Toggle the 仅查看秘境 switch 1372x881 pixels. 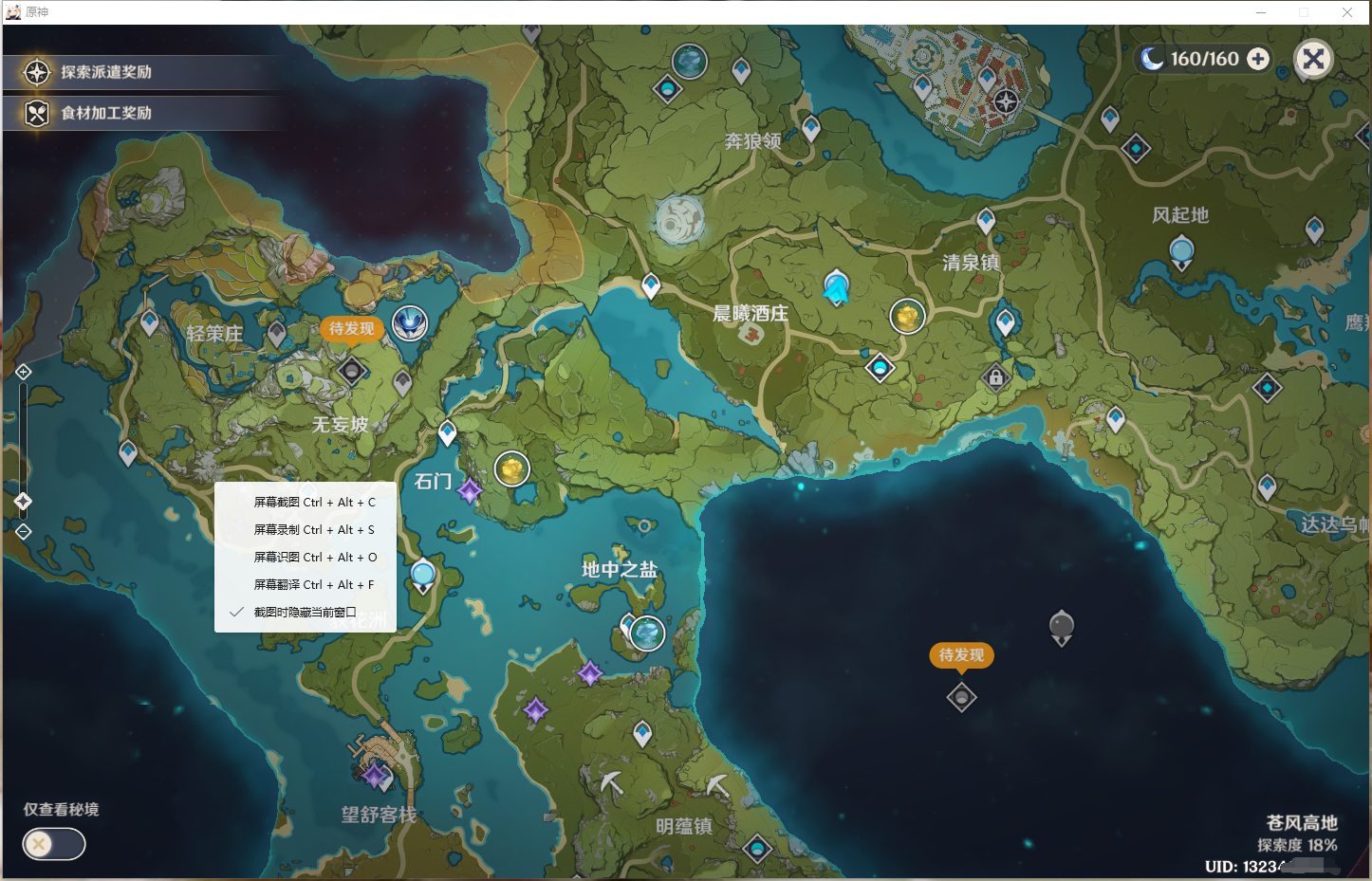(54, 844)
